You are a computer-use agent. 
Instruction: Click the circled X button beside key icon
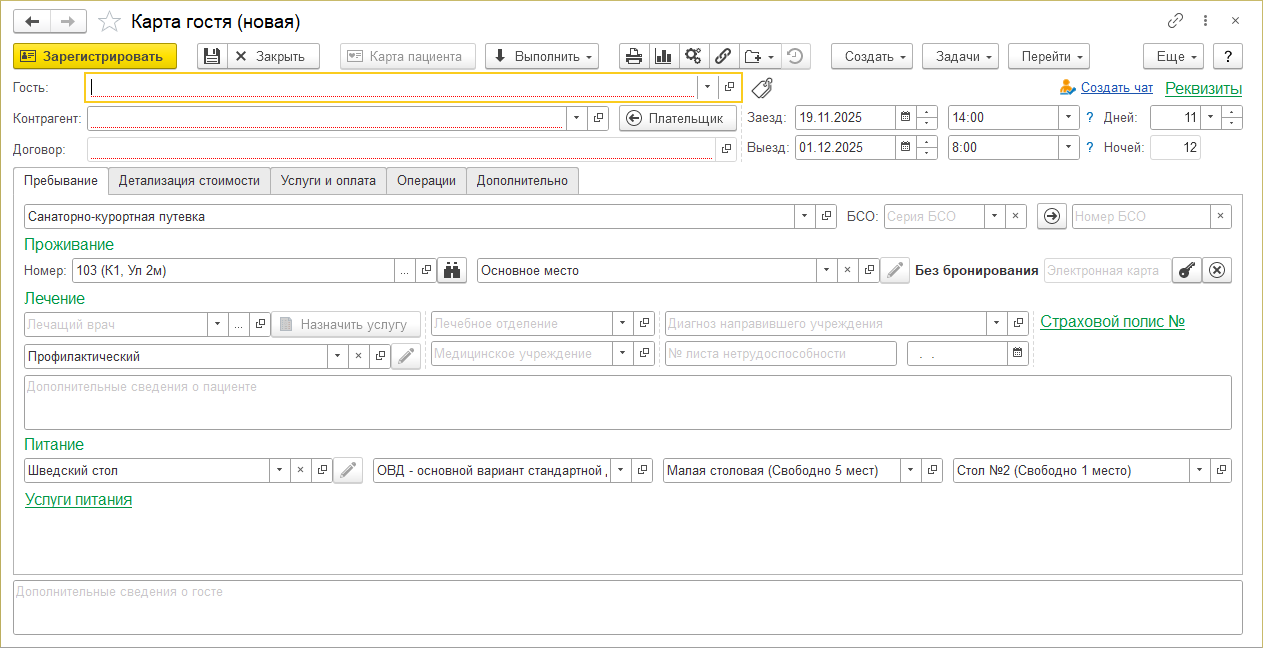point(1216,270)
